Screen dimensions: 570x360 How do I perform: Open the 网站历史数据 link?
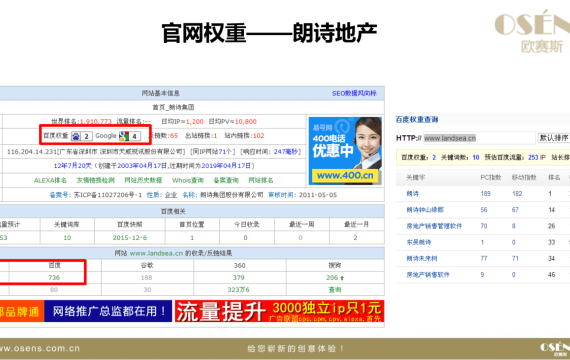click(x=143, y=180)
